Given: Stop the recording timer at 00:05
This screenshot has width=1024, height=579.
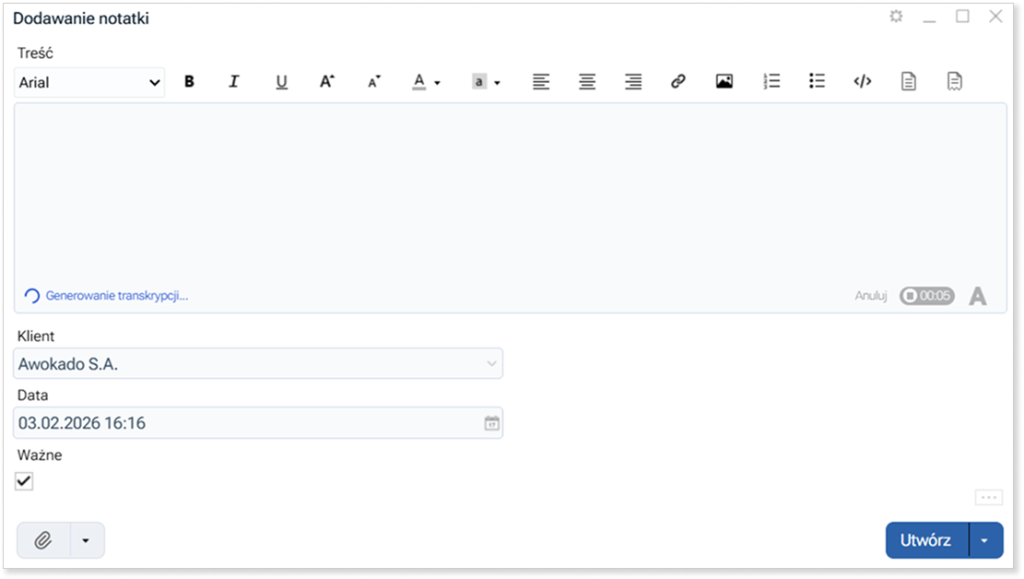Looking at the screenshot, I should 926,296.
